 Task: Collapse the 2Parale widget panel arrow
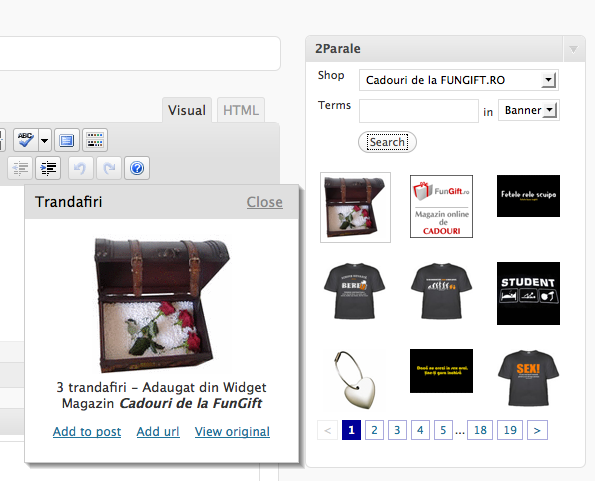click(574, 49)
